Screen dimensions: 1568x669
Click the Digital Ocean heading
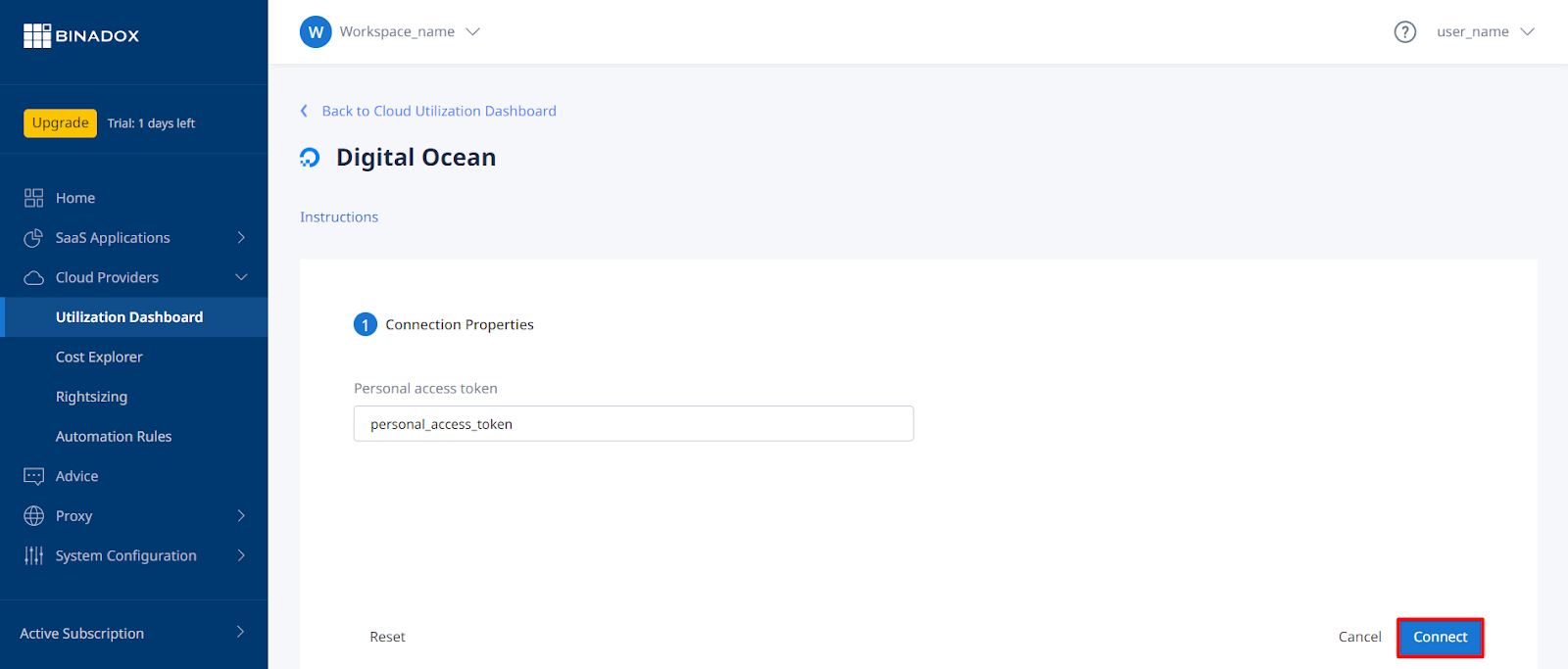(416, 158)
